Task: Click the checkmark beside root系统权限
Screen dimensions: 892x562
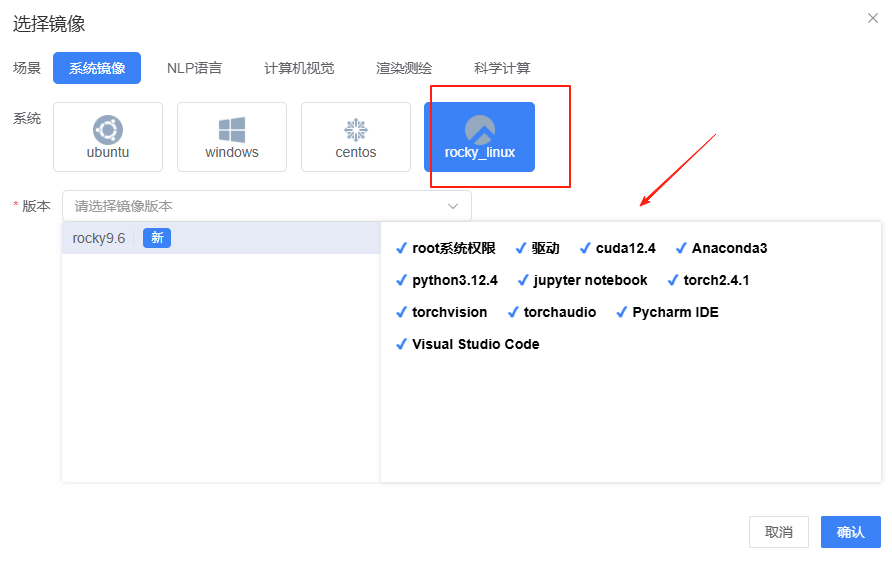Action: click(401, 248)
